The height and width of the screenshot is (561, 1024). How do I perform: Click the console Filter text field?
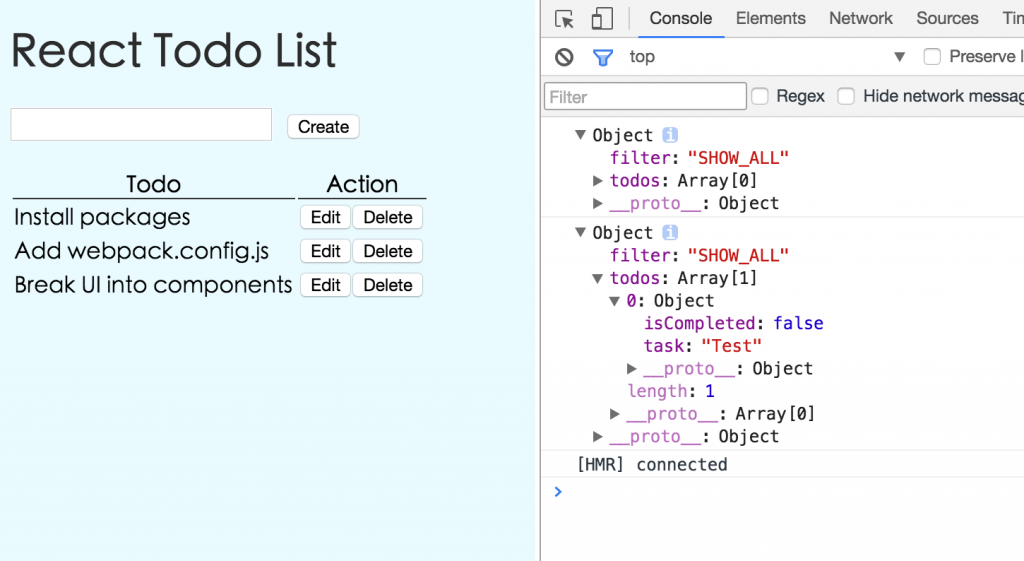[645, 97]
